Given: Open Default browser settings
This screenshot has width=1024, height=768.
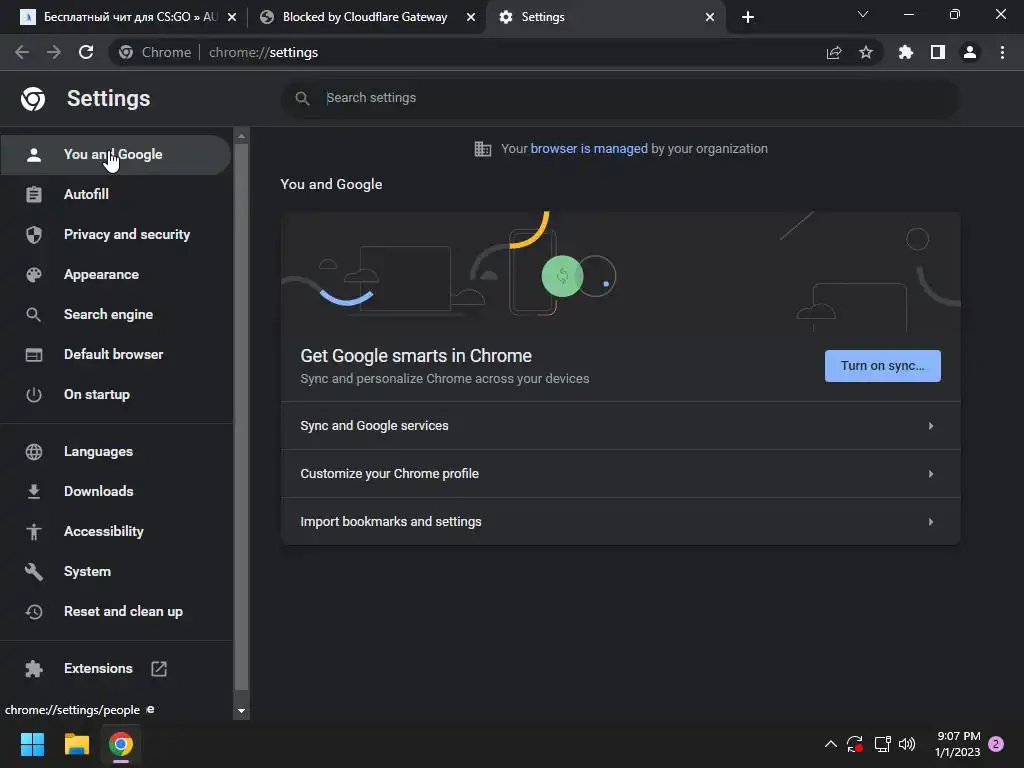Looking at the screenshot, I should click(x=116, y=355).
